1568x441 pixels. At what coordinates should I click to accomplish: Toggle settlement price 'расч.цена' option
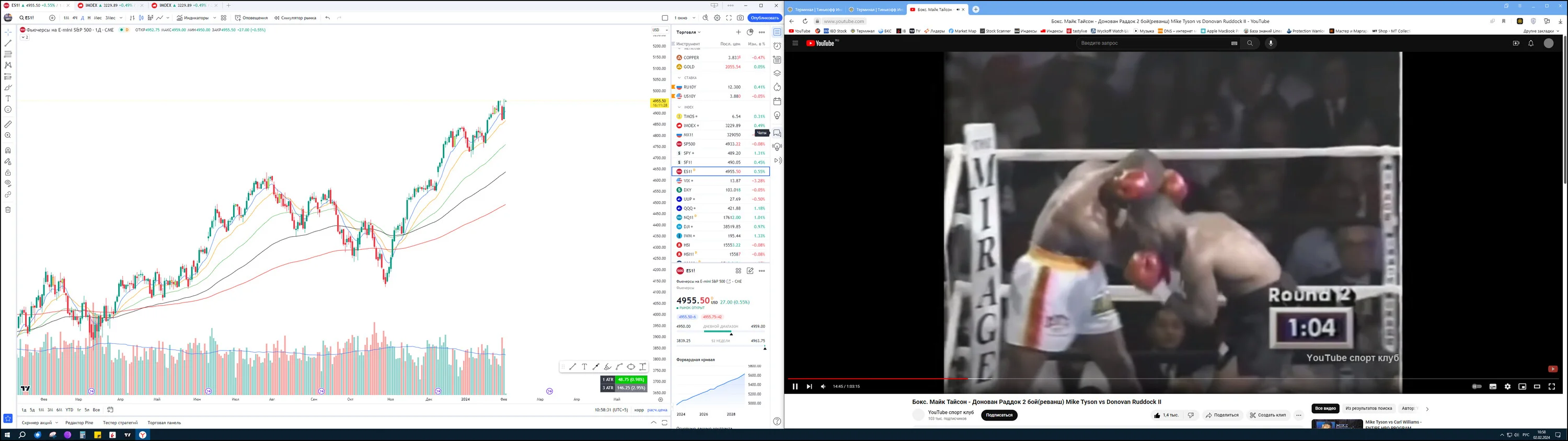point(658,410)
